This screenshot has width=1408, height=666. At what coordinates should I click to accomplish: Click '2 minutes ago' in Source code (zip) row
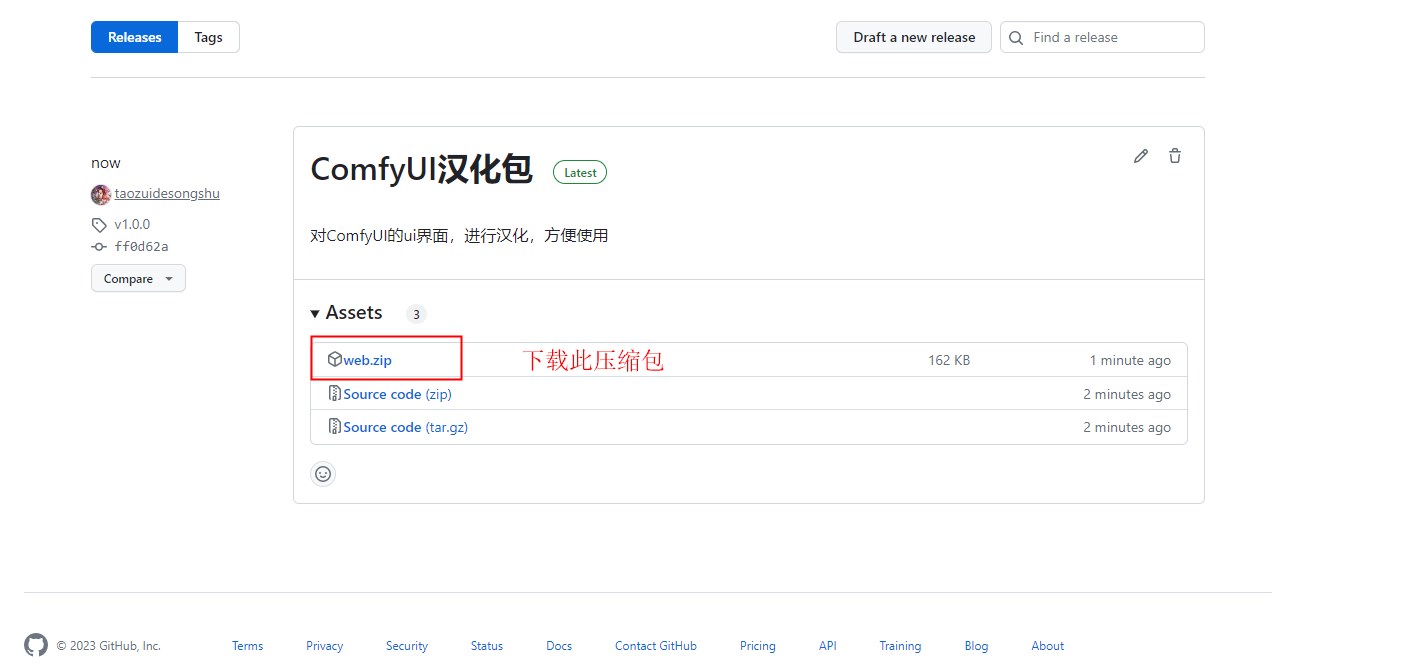(1127, 394)
